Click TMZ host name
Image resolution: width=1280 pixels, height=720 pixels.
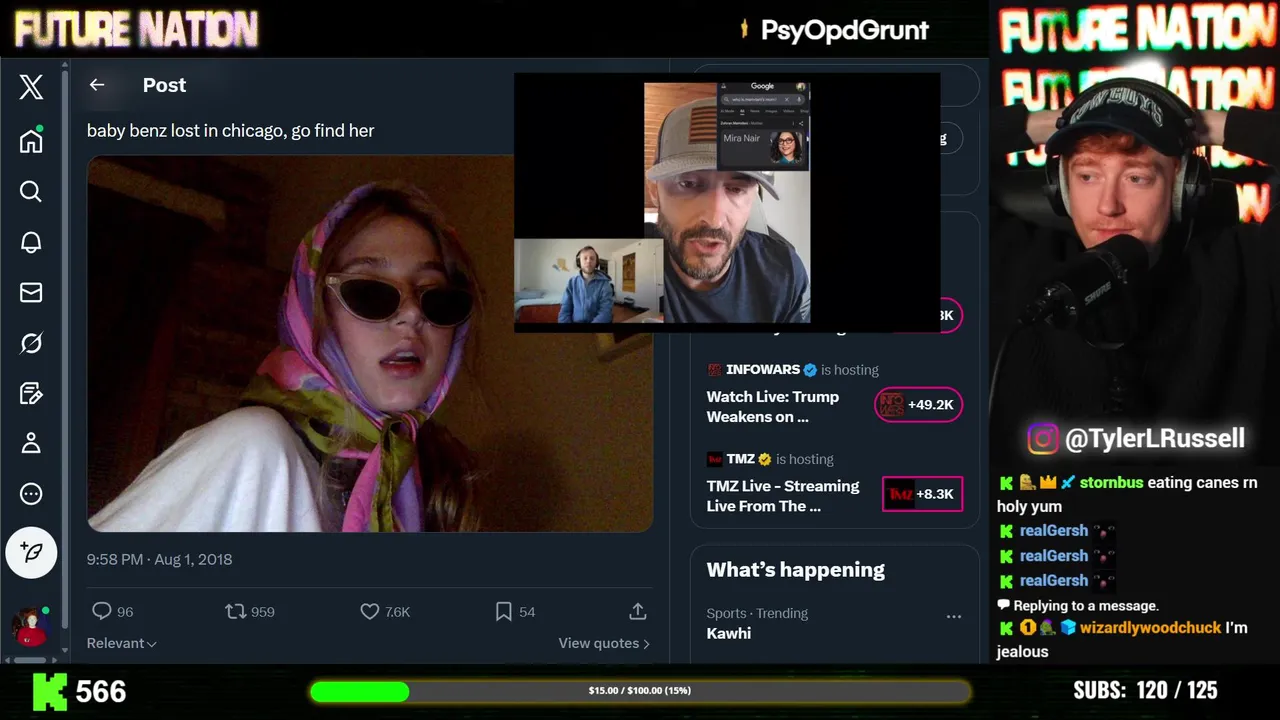click(x=741, y=459)
